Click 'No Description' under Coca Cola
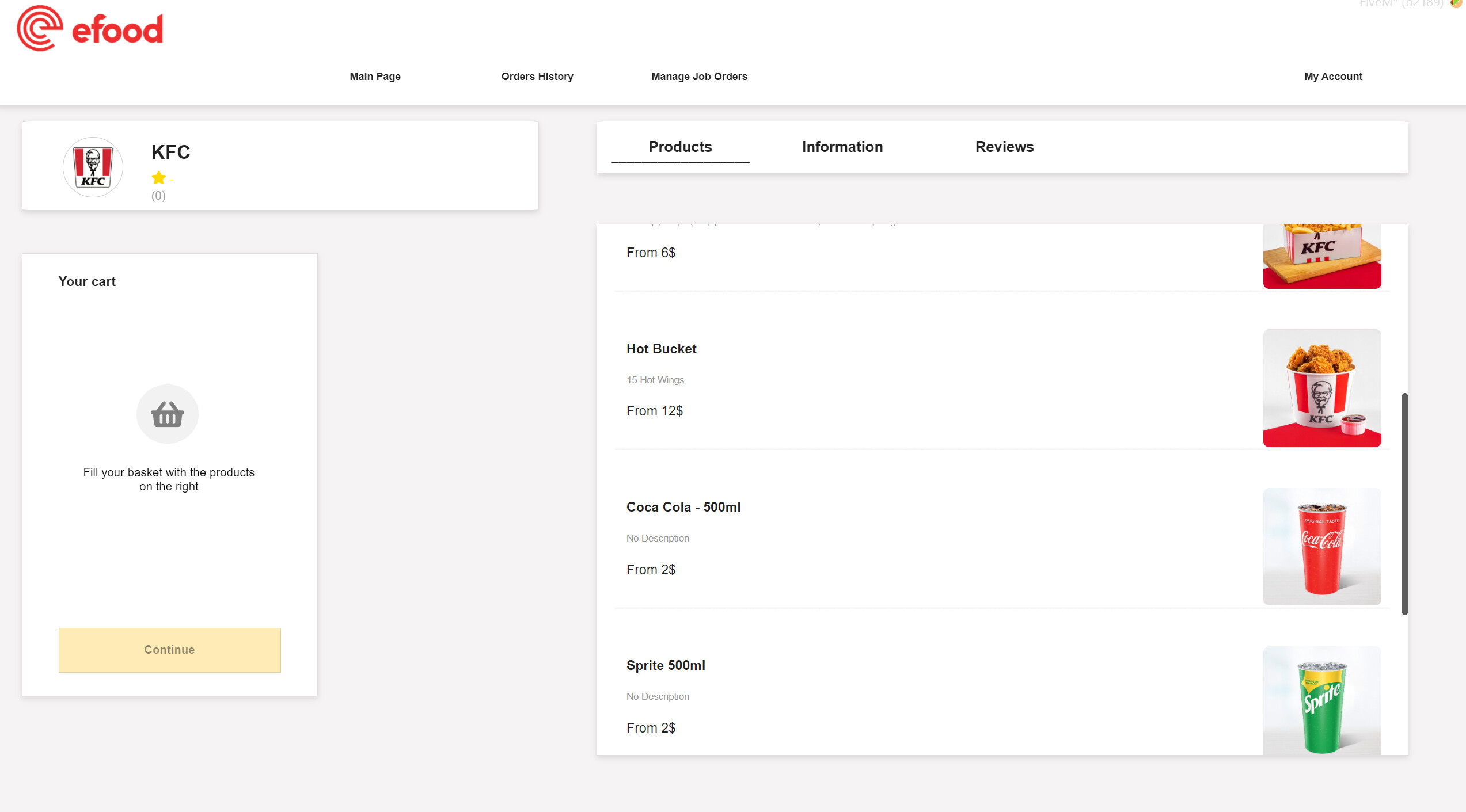Viewport: 1466px width, 812px height. pyautogui.click(x=658, y=538)
